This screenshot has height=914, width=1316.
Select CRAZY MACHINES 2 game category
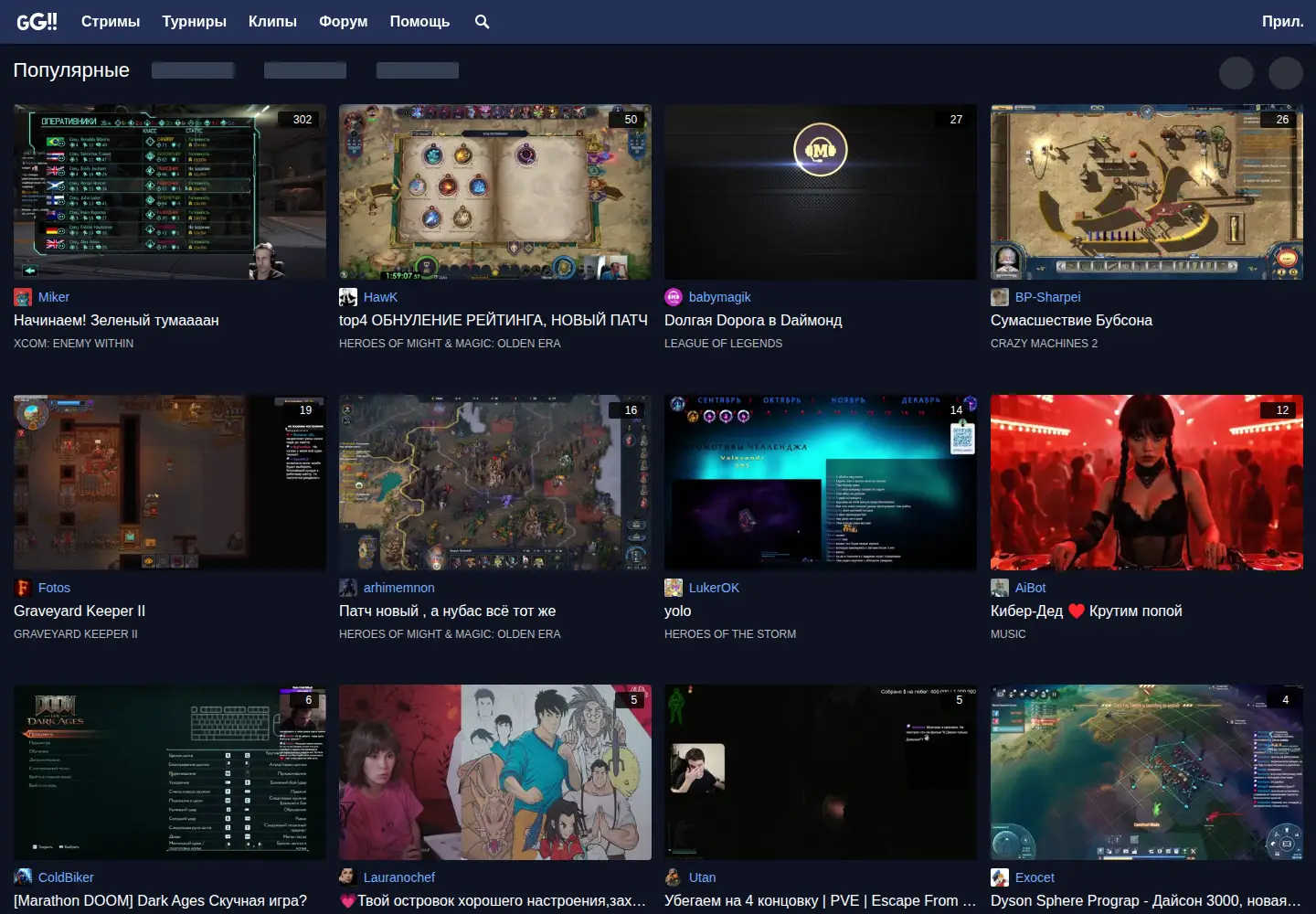pos(1044,344)
